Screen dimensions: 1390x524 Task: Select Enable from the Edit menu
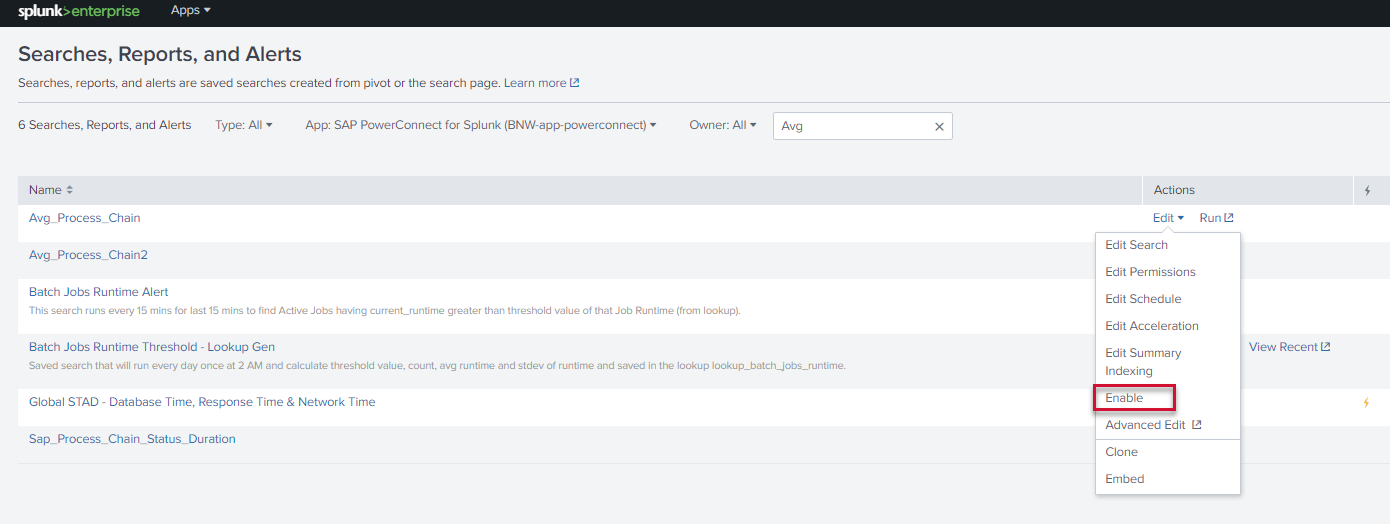(1124, 398)
